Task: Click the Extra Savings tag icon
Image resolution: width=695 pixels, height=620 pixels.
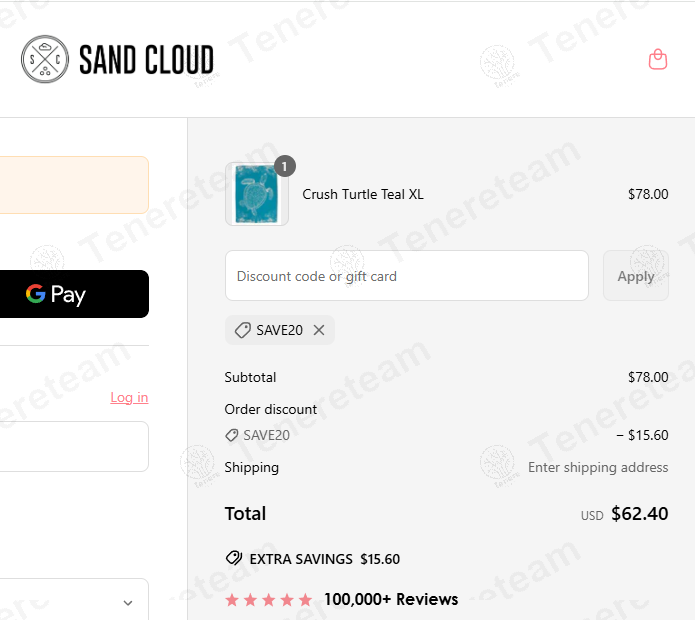Action: point(234,559)
